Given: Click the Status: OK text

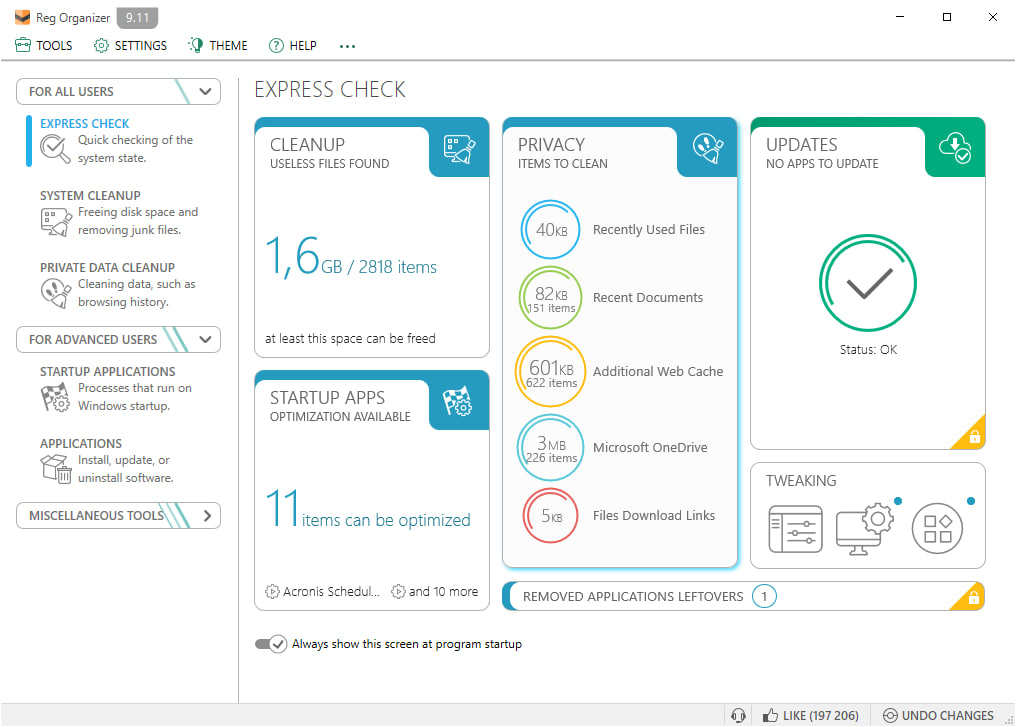Looking at the screenshot, I should tap(868, 350).
